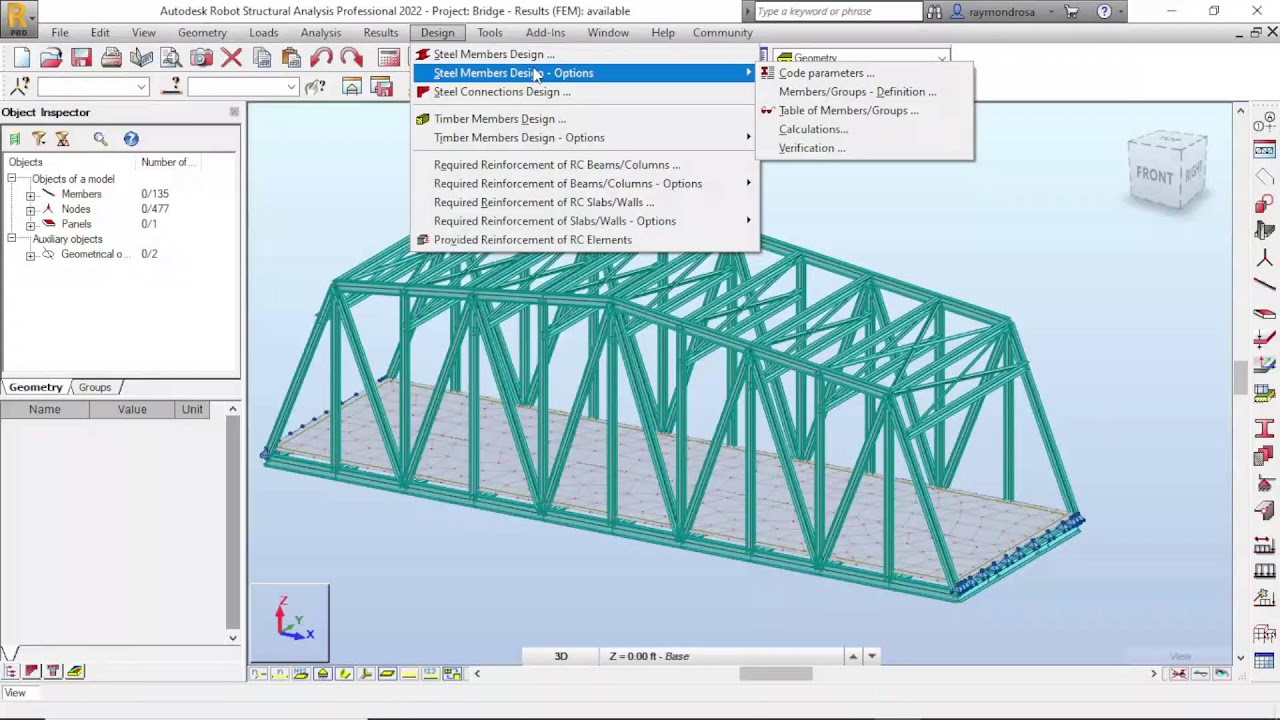Undo with the red left arrow
The width and height of the screenshot is (1280, 720).
pos(321,58)
